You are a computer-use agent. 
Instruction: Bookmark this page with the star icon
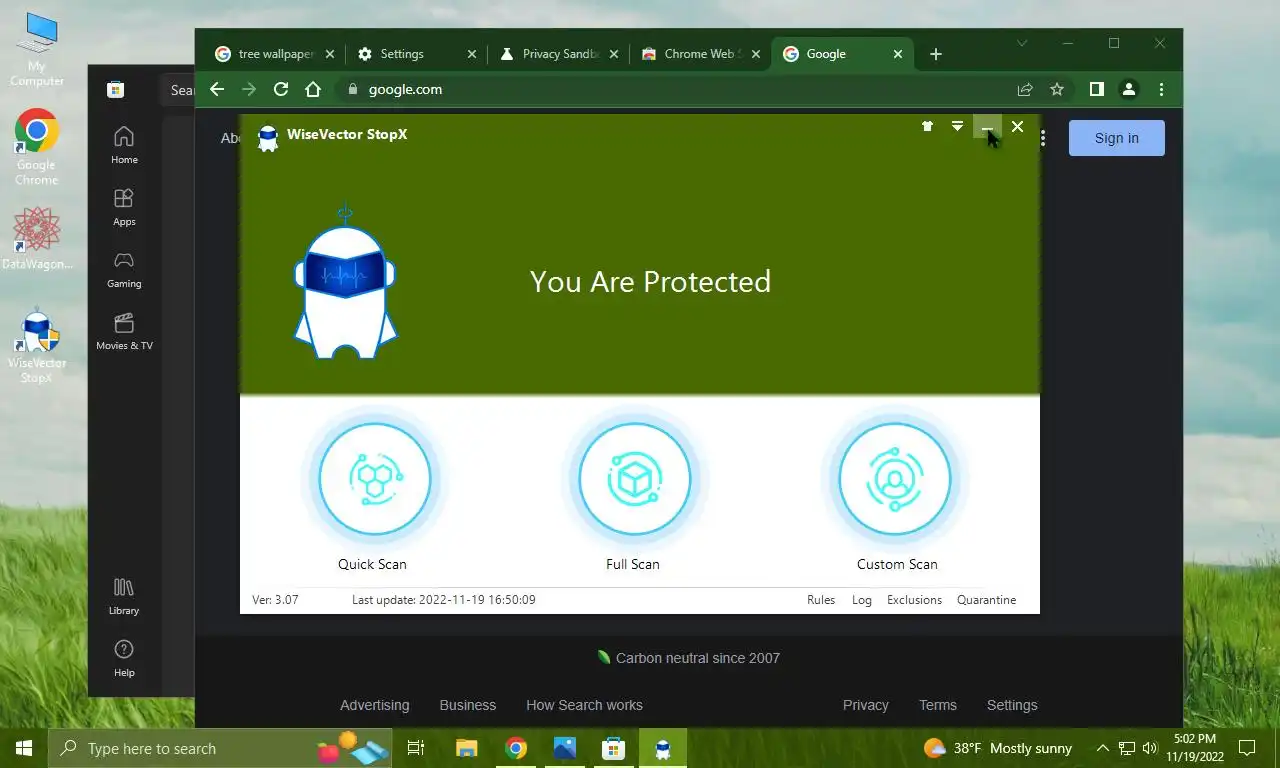[1057, 89]
